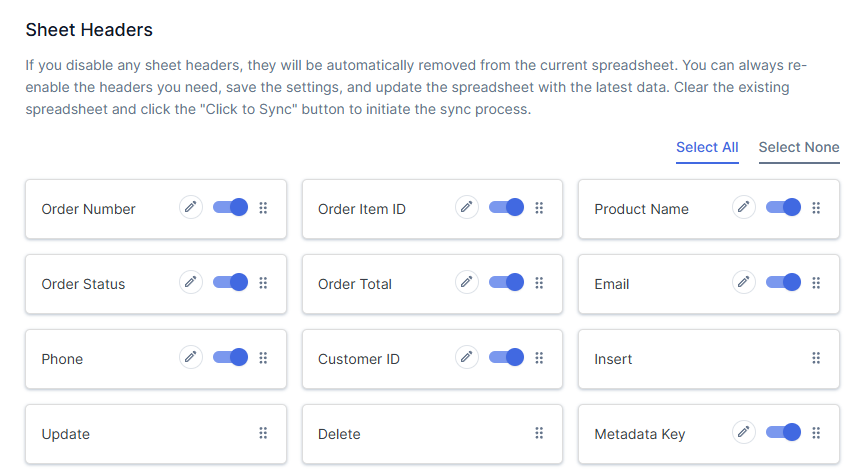Edit the Order Item ID header name
This screenshot has height=471, width=865.
467,207
